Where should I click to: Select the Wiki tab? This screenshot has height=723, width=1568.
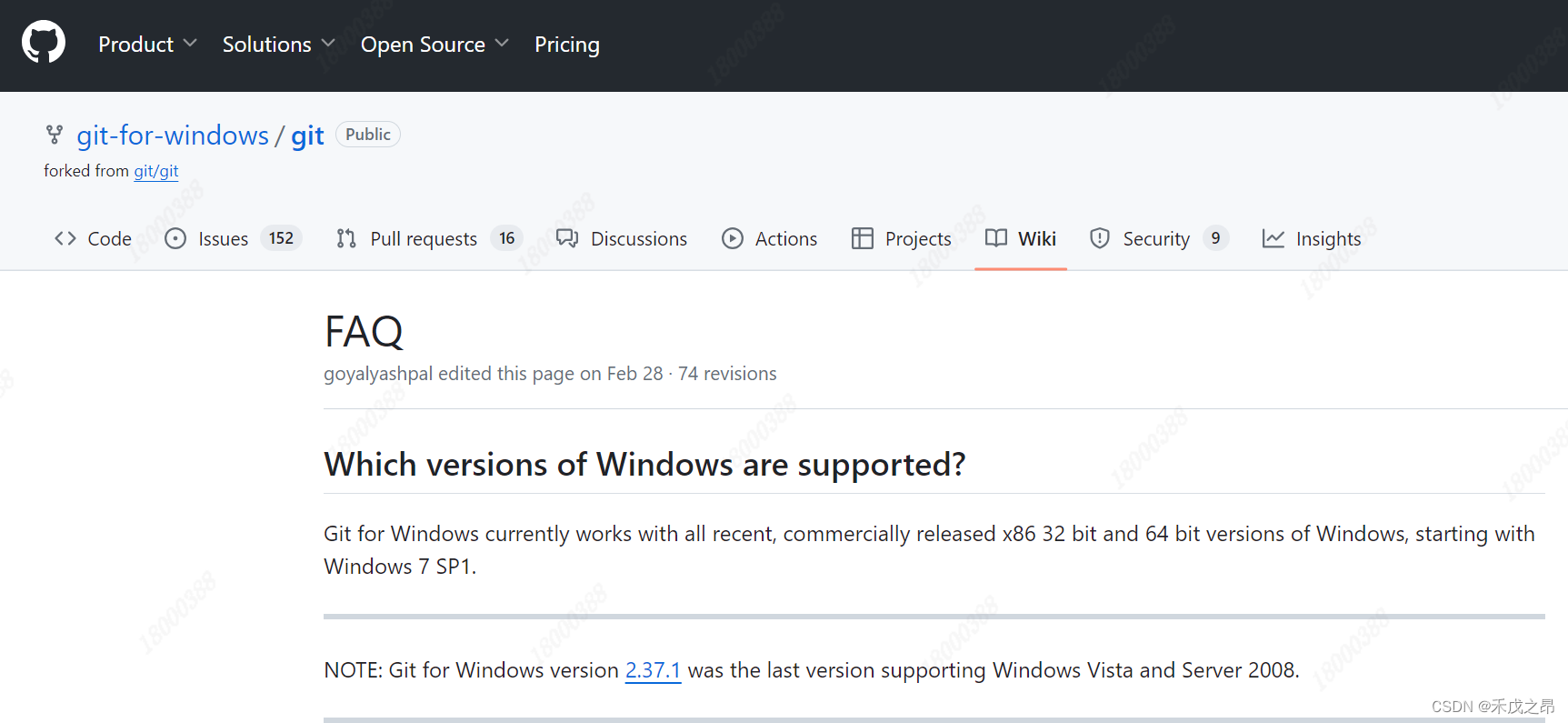click(1021, 238)
